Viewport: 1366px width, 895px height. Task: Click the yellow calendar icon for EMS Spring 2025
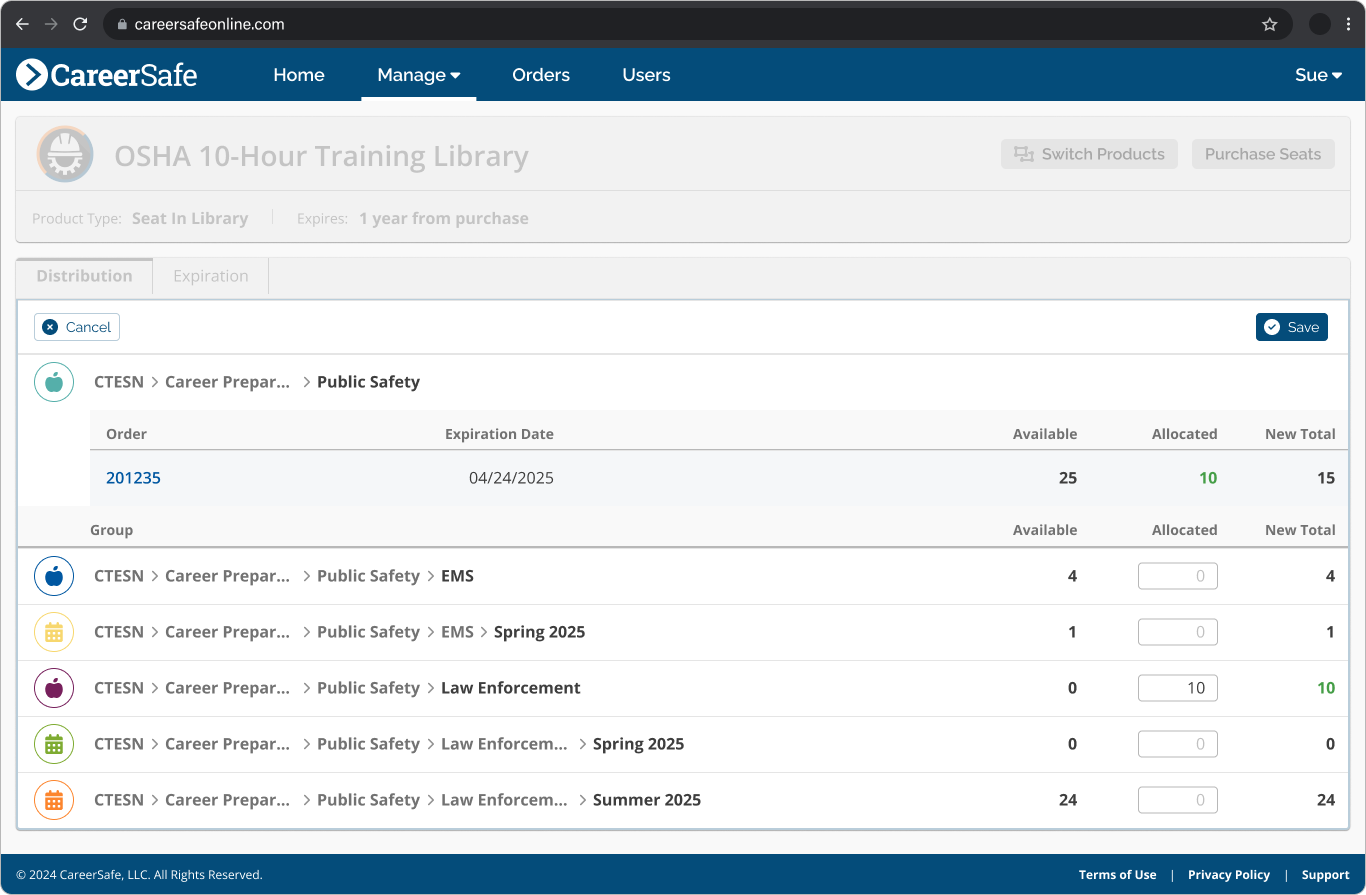pyautogui.click(x=54, y=632)
